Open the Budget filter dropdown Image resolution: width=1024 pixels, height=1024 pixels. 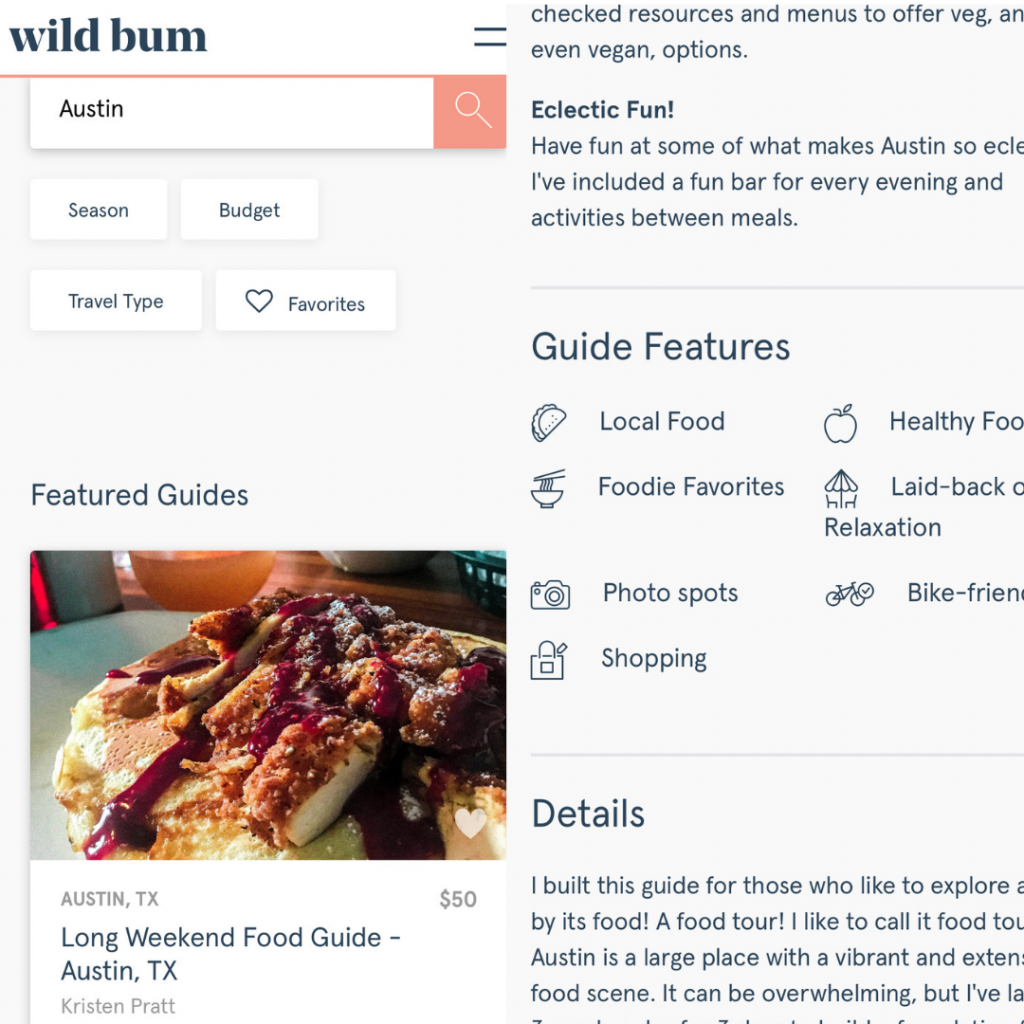[249, 210]
